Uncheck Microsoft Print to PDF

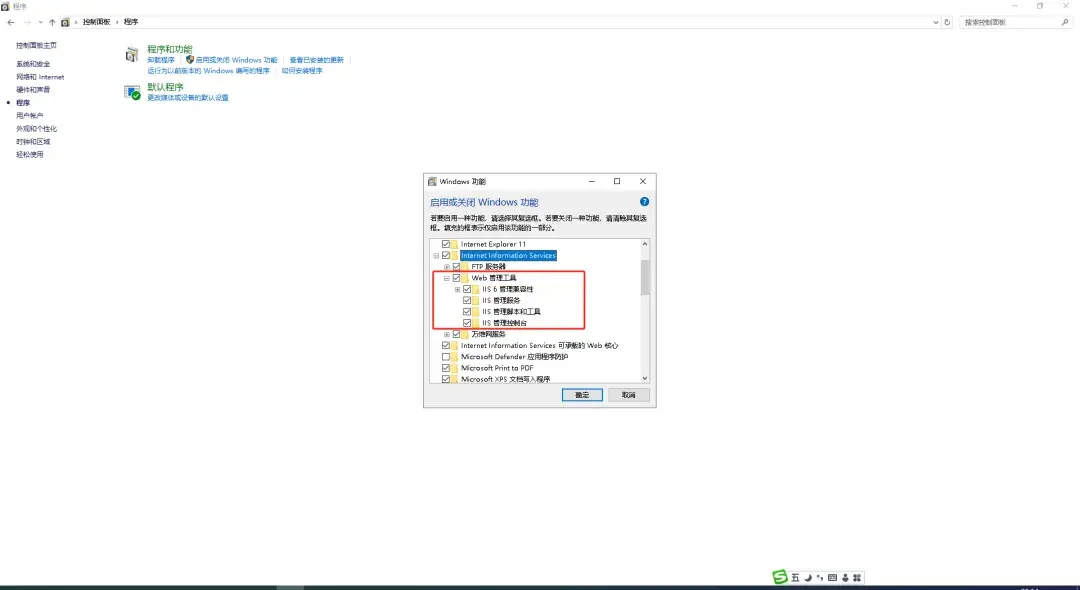446,367
